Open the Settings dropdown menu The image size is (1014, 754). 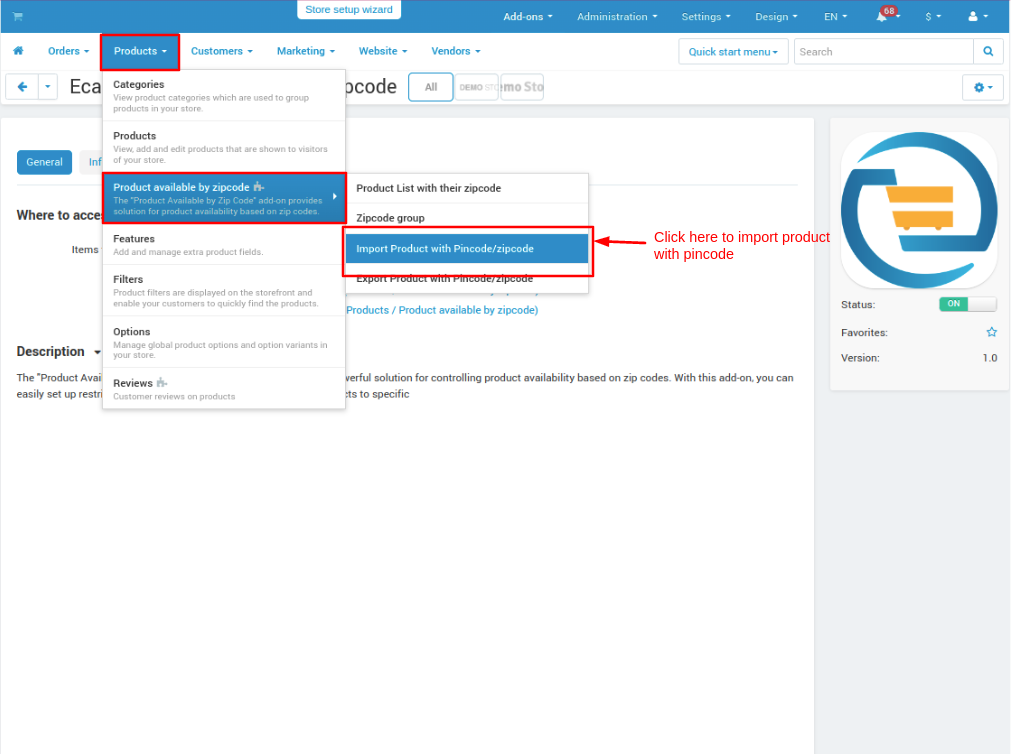point(706,17)
